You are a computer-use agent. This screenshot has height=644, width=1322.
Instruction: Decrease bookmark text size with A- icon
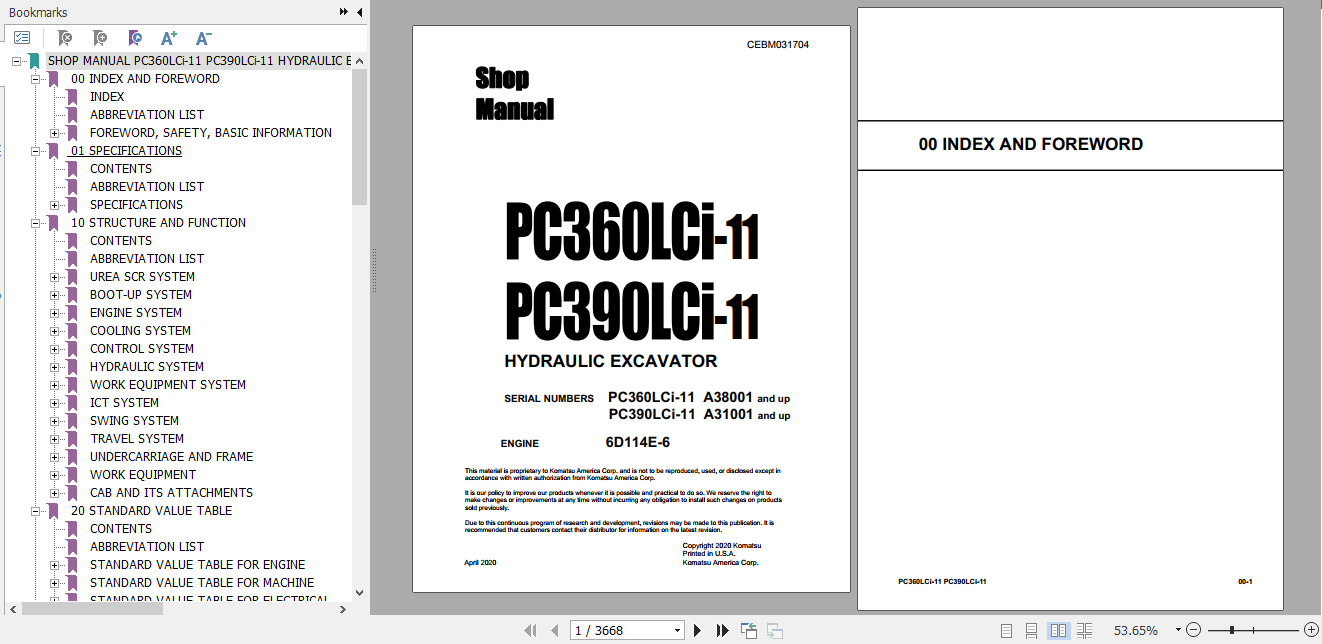pos(203,38)
